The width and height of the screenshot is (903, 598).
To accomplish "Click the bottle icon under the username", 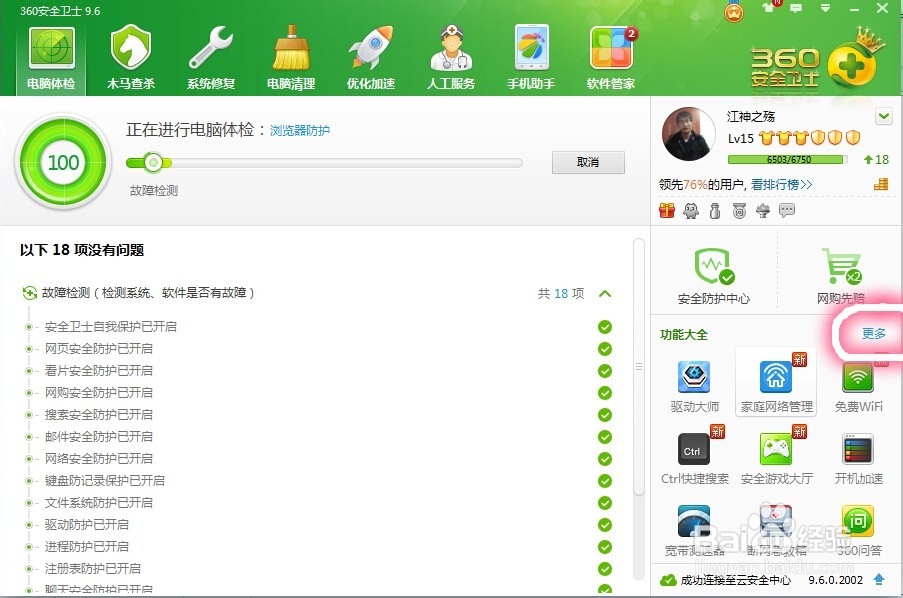I will click(x=715, y=211).
